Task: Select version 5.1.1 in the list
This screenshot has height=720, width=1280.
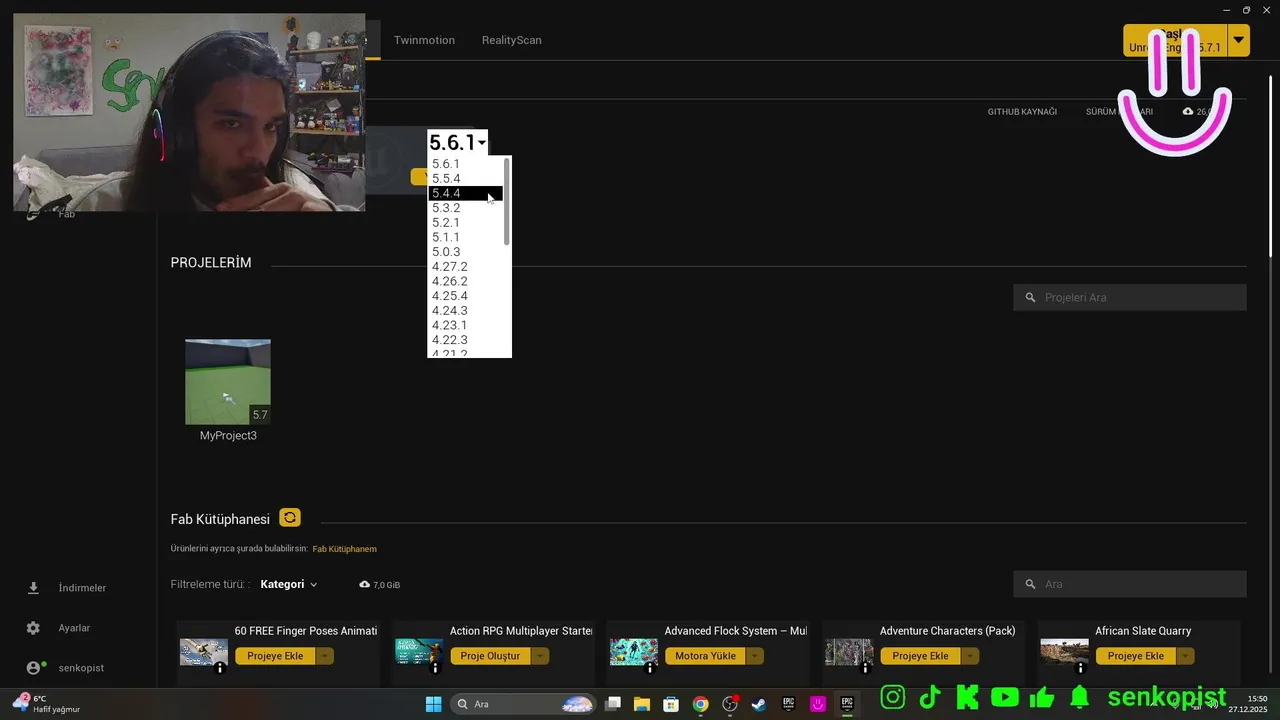Action: (x=466, y=237)
